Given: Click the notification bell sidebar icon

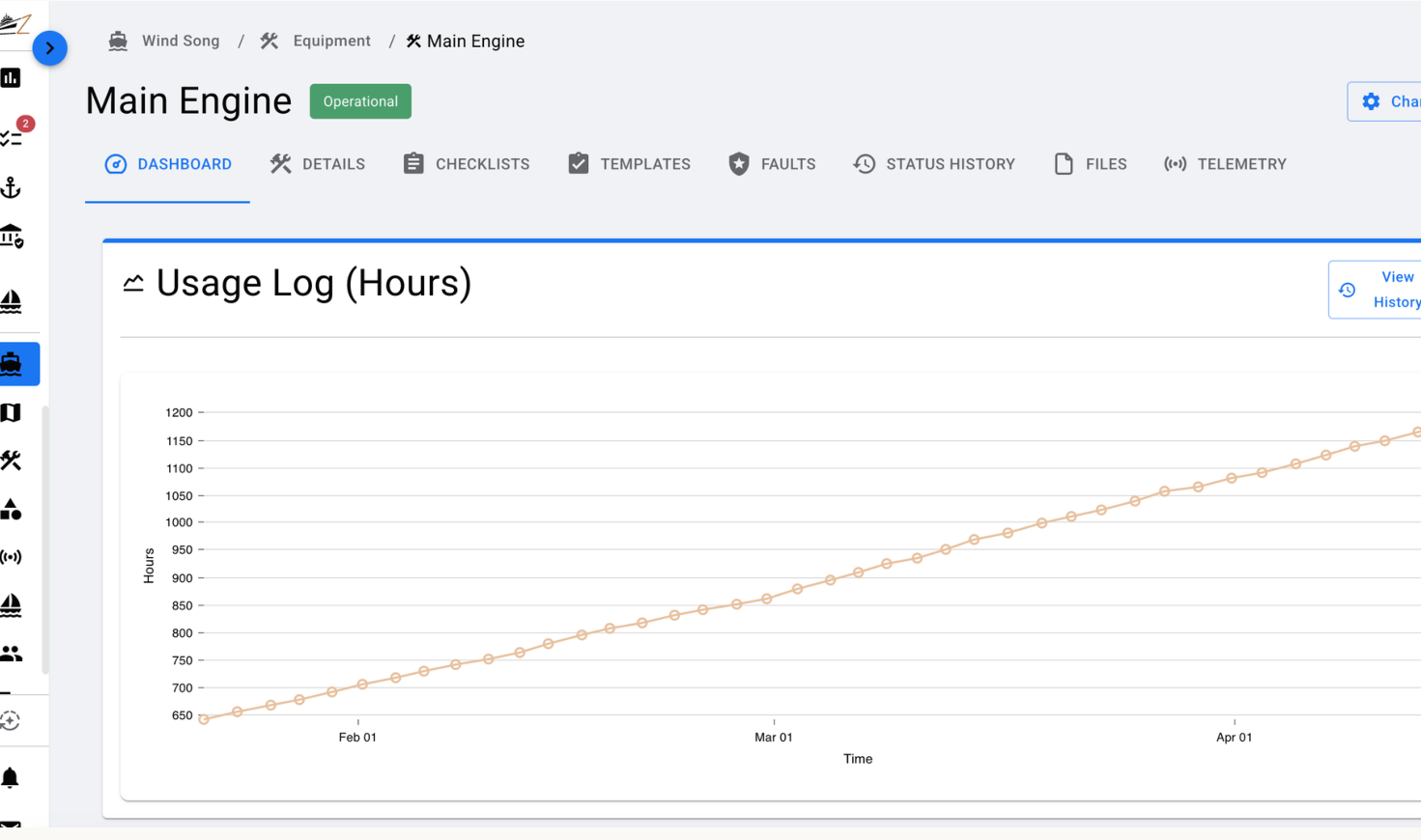Looking at the screenshot, I should pos(11,778).
